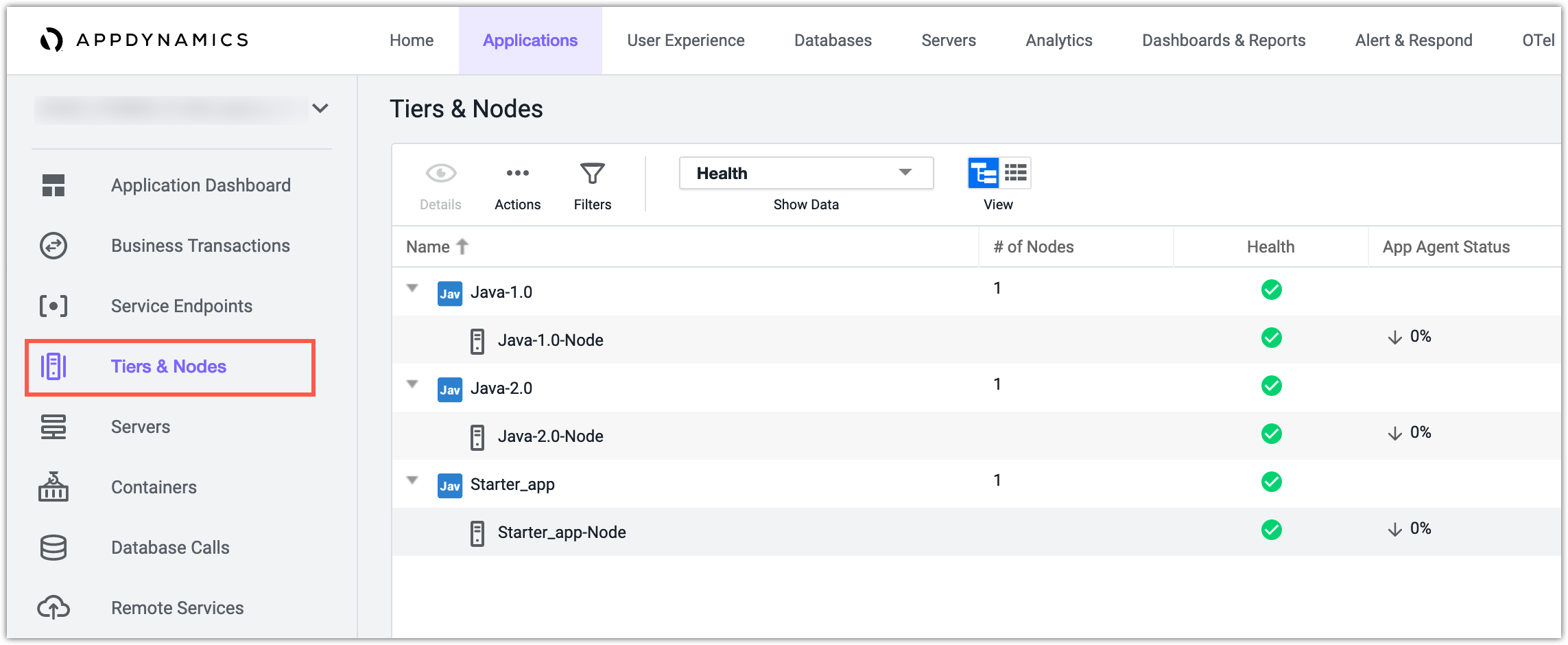Click the Tiers & Nodes sidebar icon
Viewport: 1568px width, 645px height.
click(x=54, y=366)
